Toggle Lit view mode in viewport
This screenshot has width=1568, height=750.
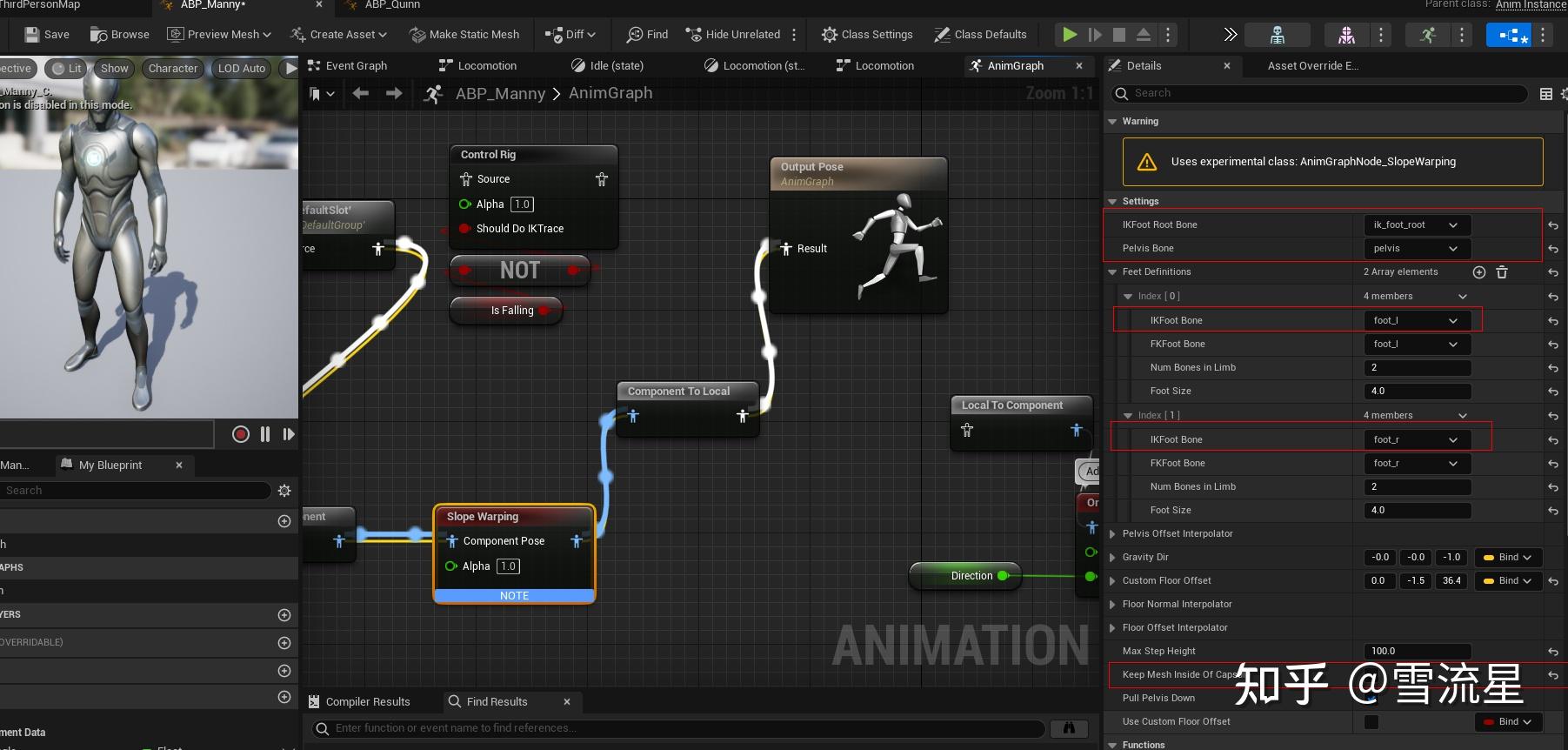[x=67, y=69]
